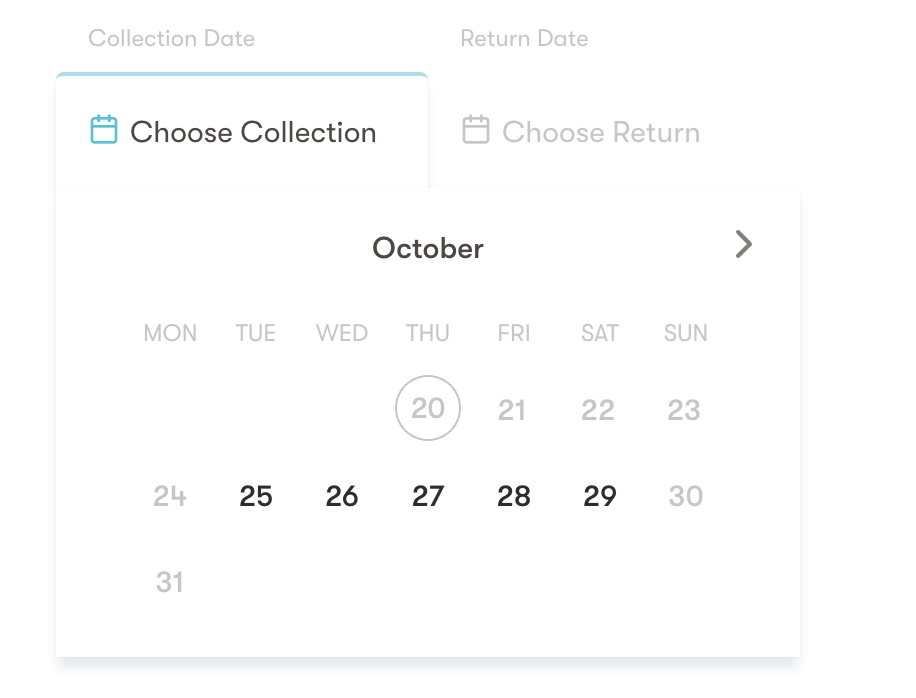Select October 26 in the calendar
Screen dimensions: 916x698
coord(342,496)
